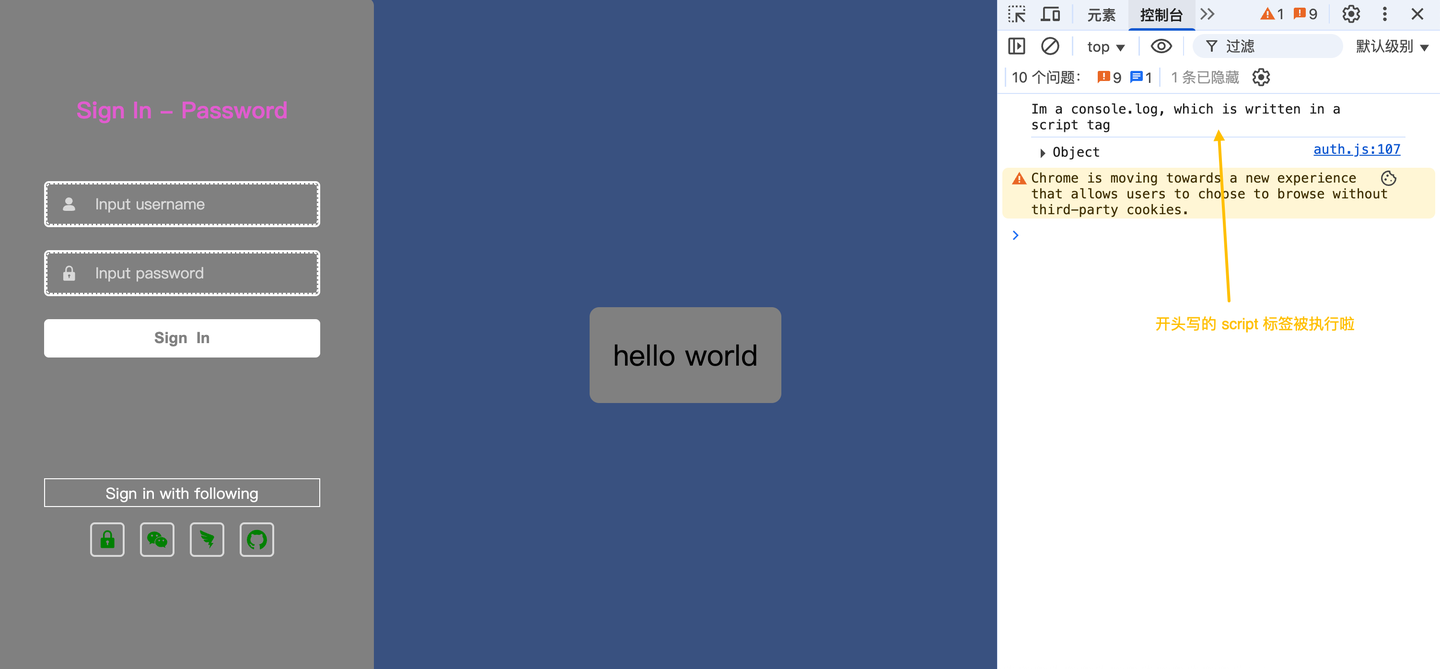Image resolution: width=1440 pixels, height=669 pixels.
Task: Toggle the device toolbar icon
Action: click(1051, 14)
